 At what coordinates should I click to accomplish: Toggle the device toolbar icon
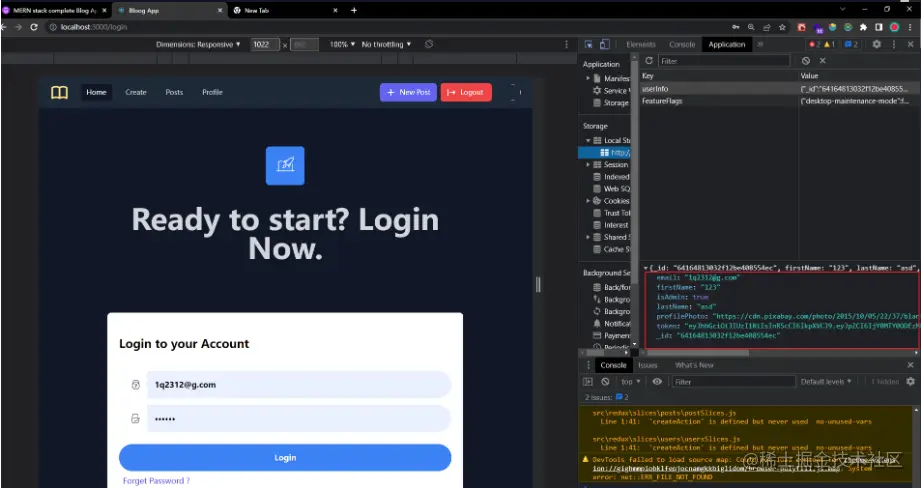604,45
